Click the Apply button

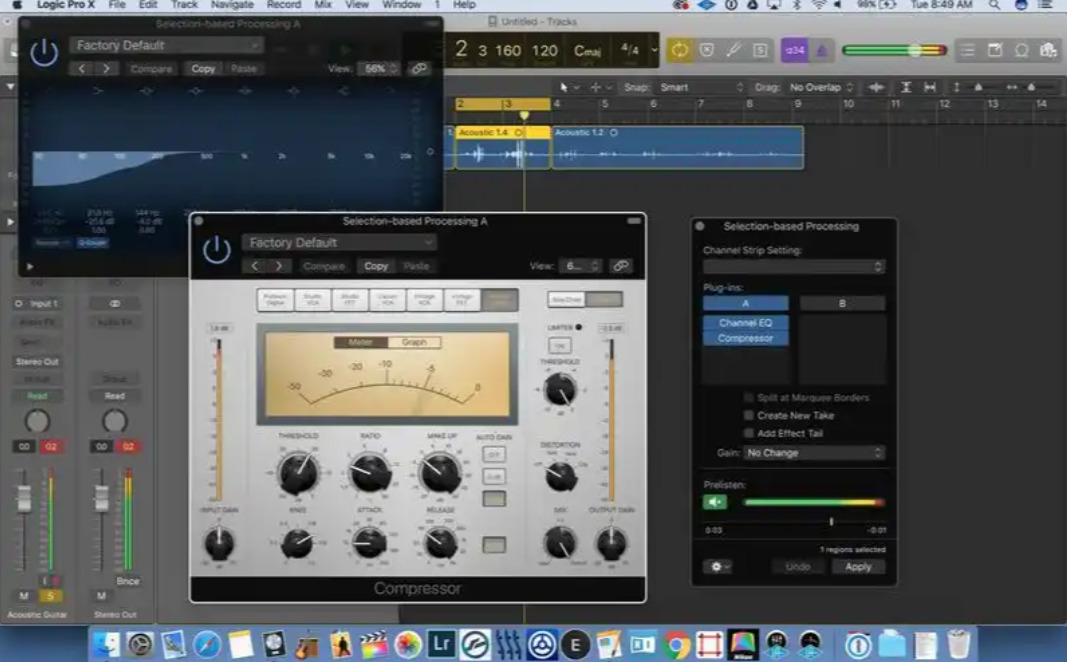tap(858, 566)
